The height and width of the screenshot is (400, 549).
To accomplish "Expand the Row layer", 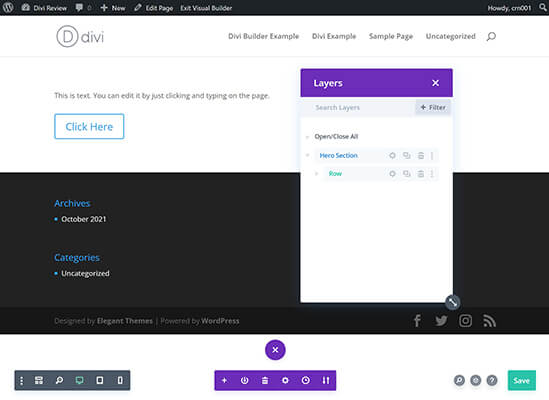I will tap(317, 173).
